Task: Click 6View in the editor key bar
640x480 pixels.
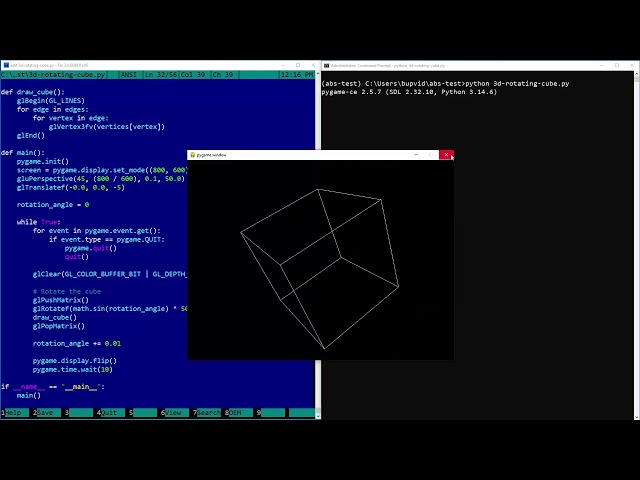Action: (175, 413)
